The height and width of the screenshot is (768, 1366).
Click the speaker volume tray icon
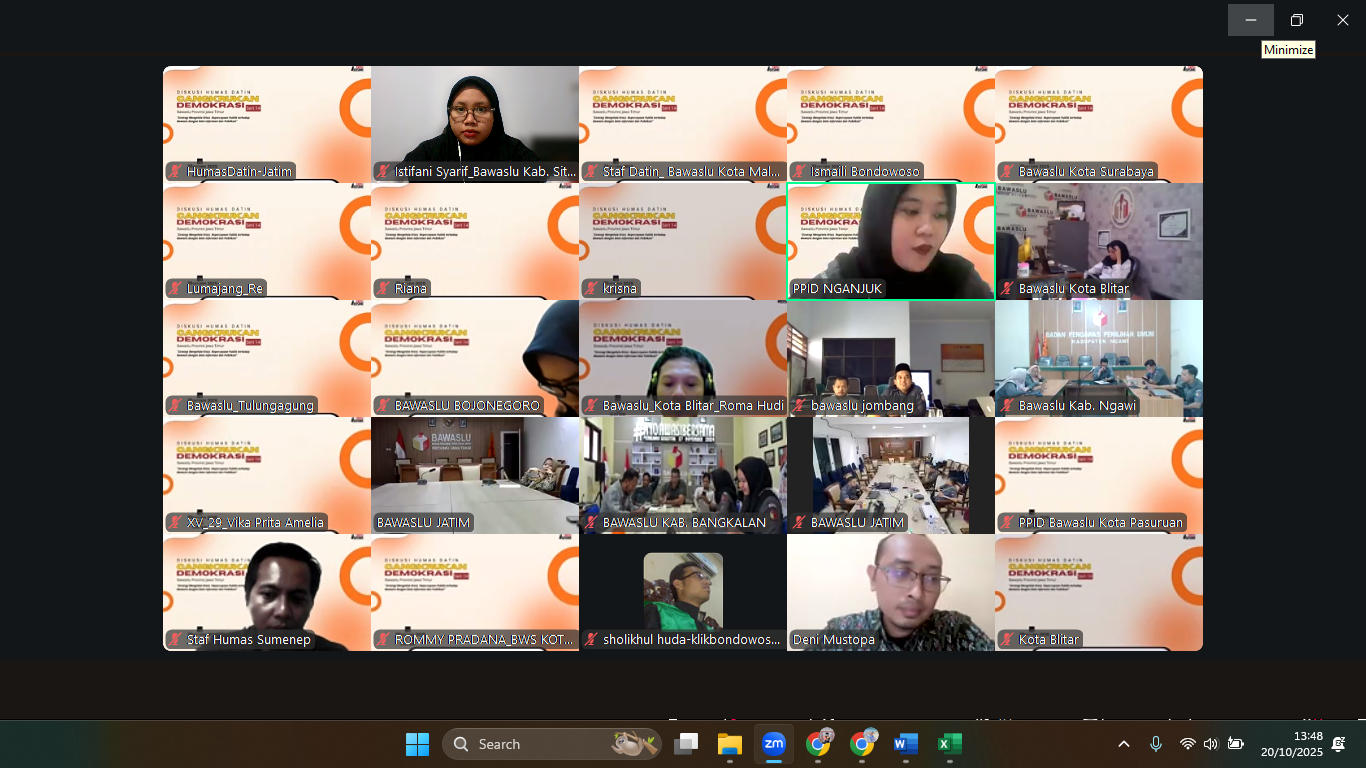coord(1211,744)
